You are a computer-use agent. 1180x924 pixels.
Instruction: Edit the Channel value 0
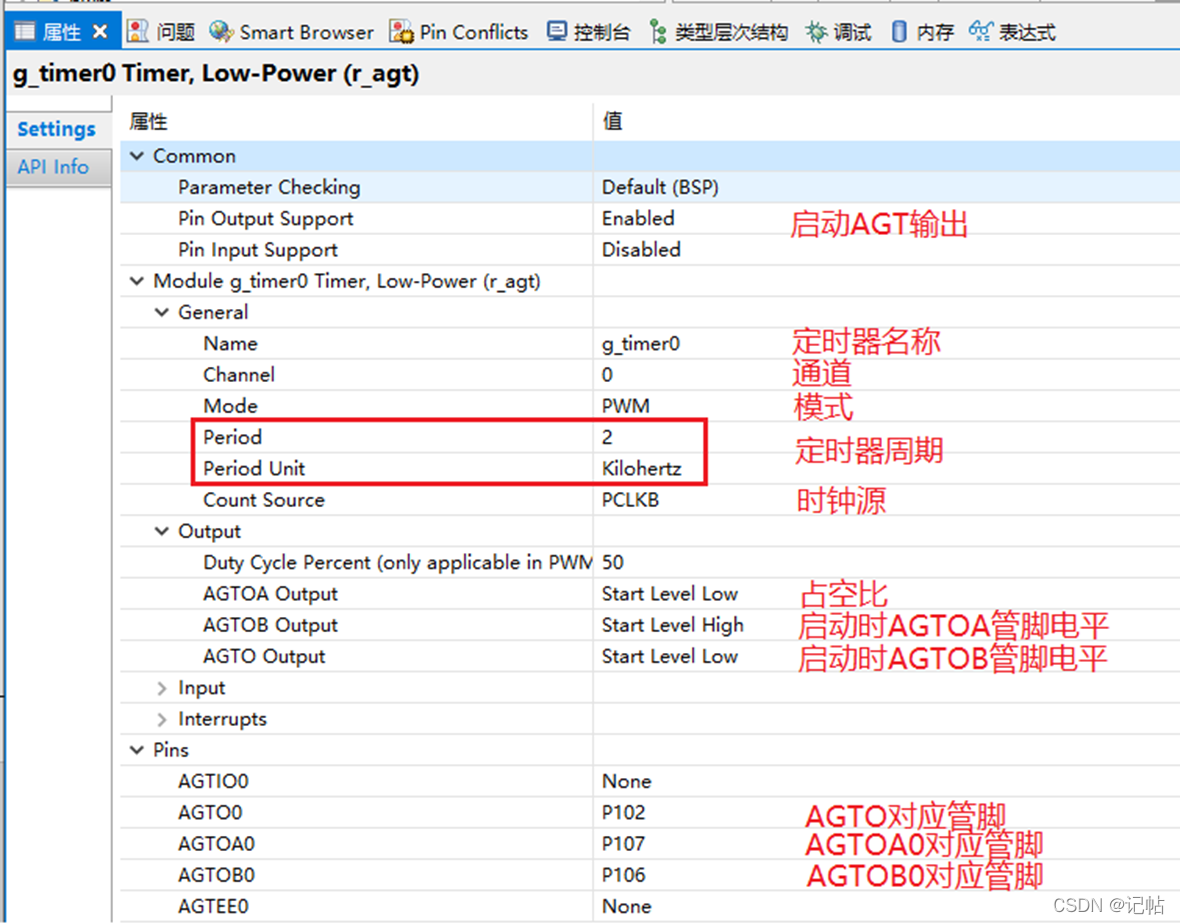(607, 375)
